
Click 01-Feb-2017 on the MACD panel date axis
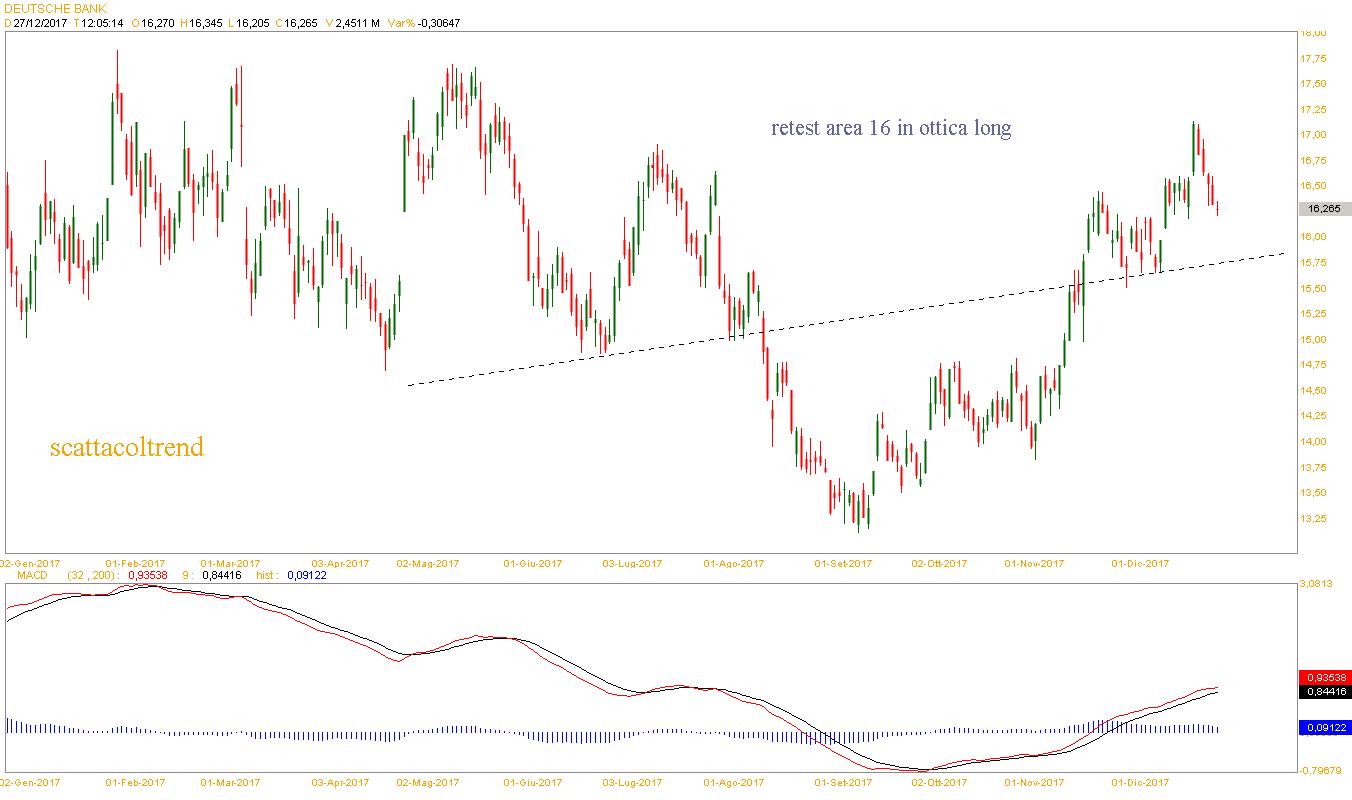135,782
